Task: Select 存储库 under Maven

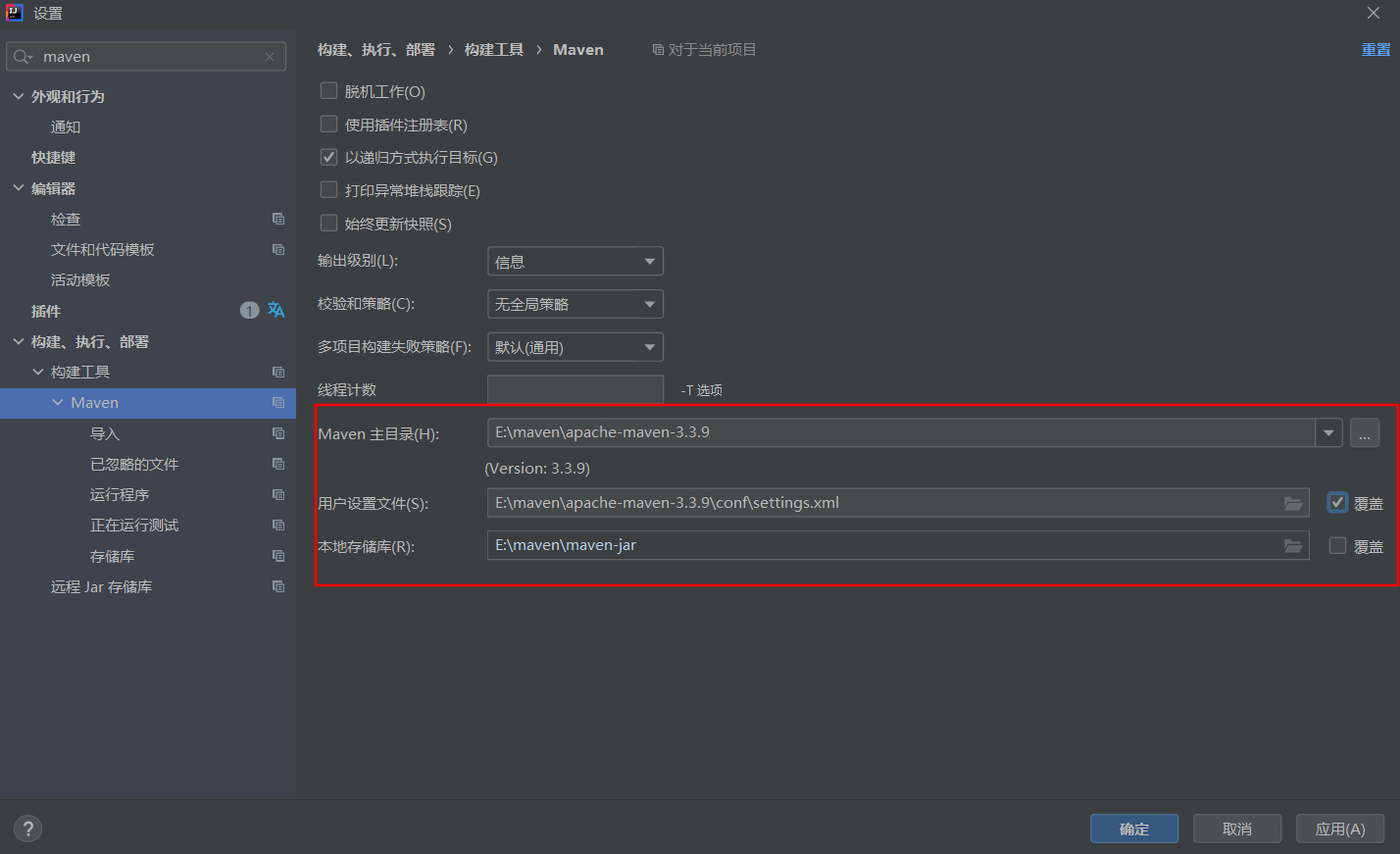Action: point(113,556)
